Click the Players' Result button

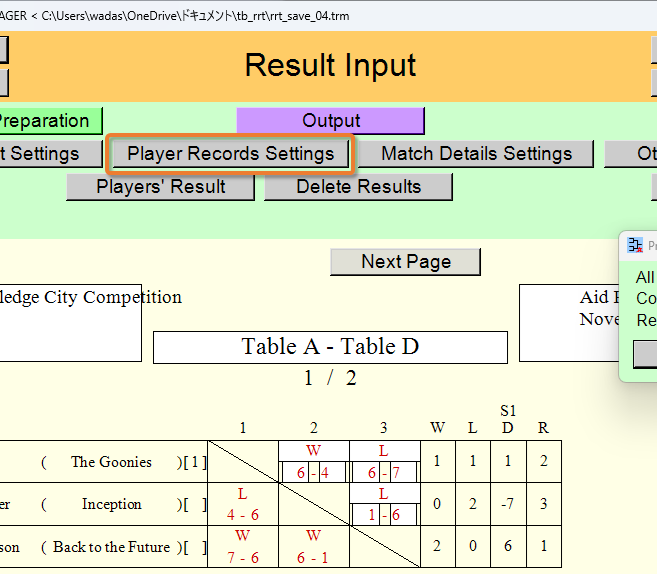(x=160, y=187)
